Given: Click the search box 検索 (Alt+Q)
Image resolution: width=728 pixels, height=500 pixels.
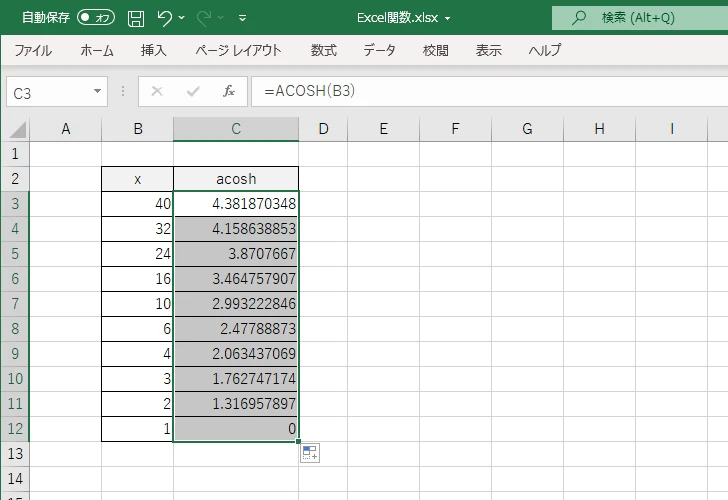Looking at the screenshot, I should click(x=640, y=18).
